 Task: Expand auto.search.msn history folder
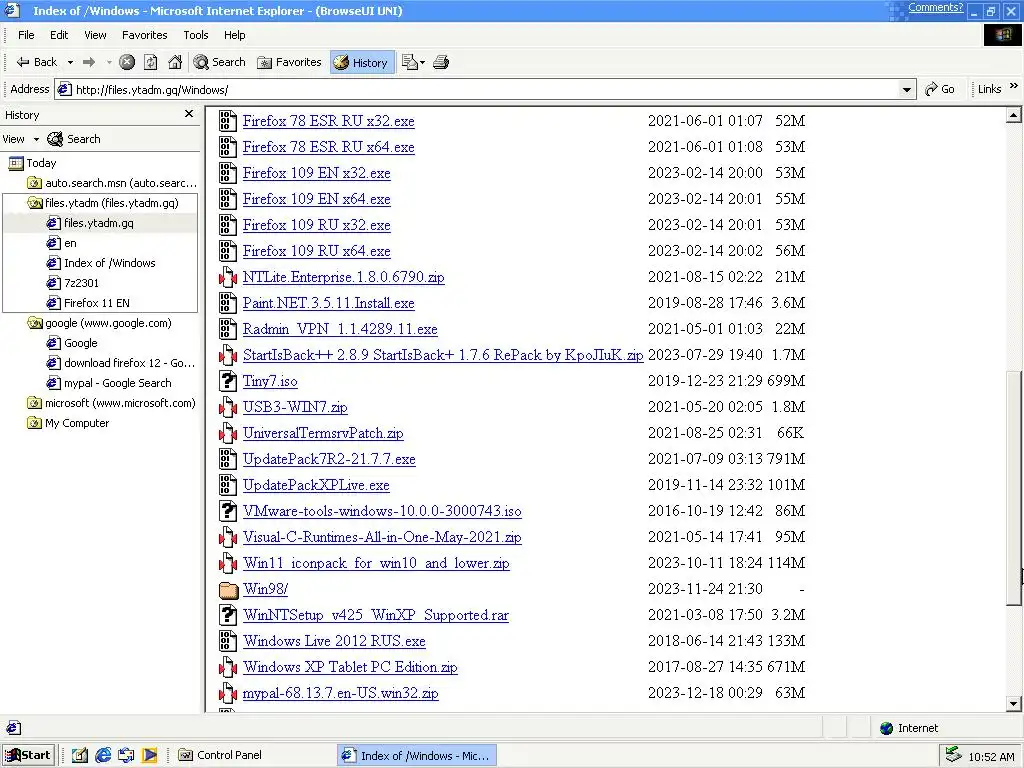(x=111, y=183)
